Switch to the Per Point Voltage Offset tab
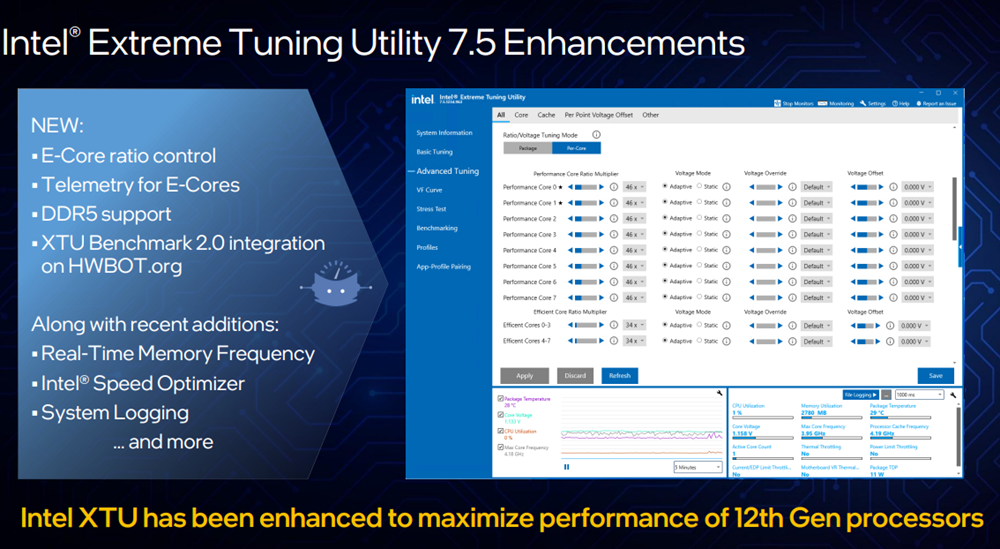1000x549 pixels. pyautogui.click(x=598, y=115)
